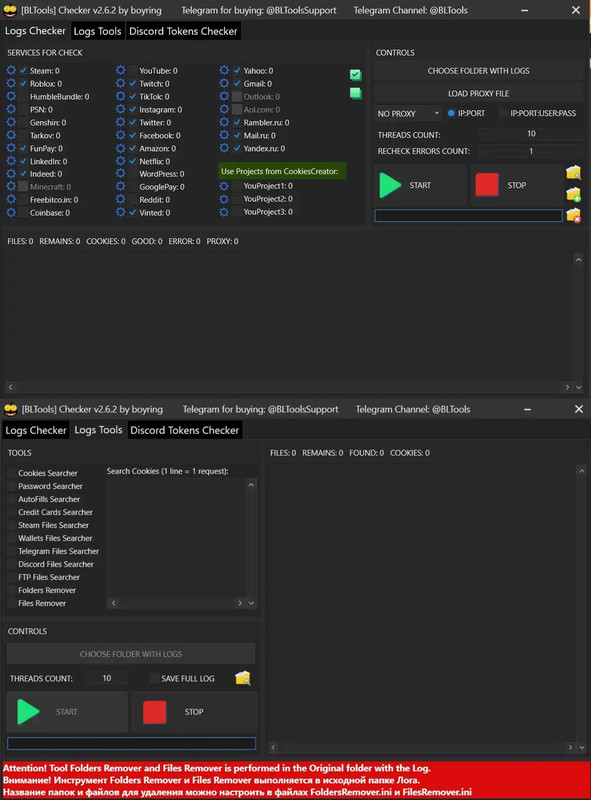Open settings gear next to GooglePay
The width and height of the screenshot is (591, 800).
[120, 187]
